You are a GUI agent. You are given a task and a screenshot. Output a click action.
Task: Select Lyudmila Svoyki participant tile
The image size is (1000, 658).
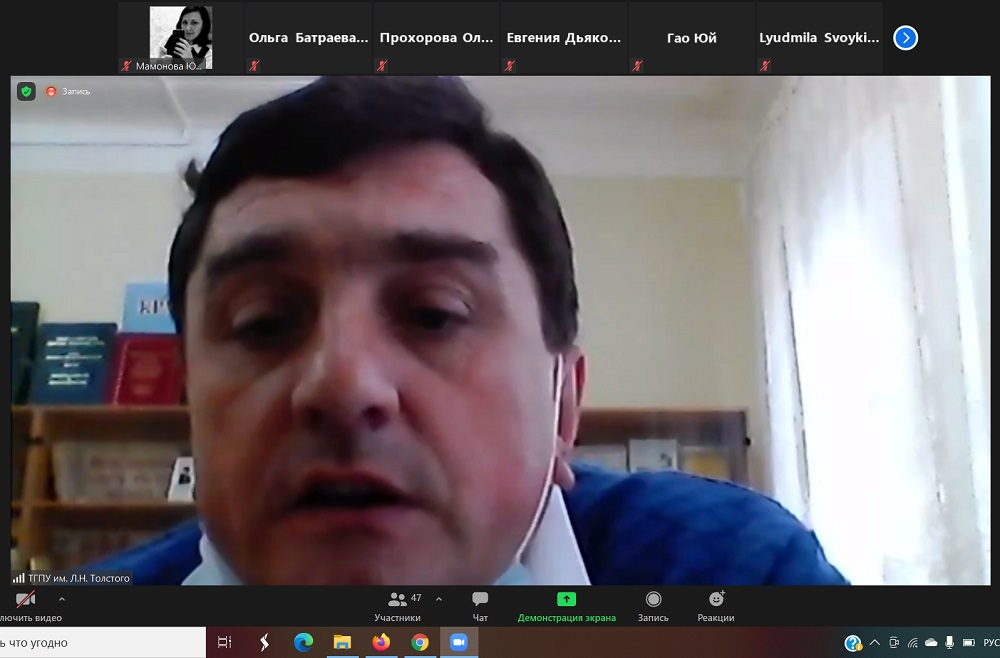pyautogui.click(x=819, y=38)
